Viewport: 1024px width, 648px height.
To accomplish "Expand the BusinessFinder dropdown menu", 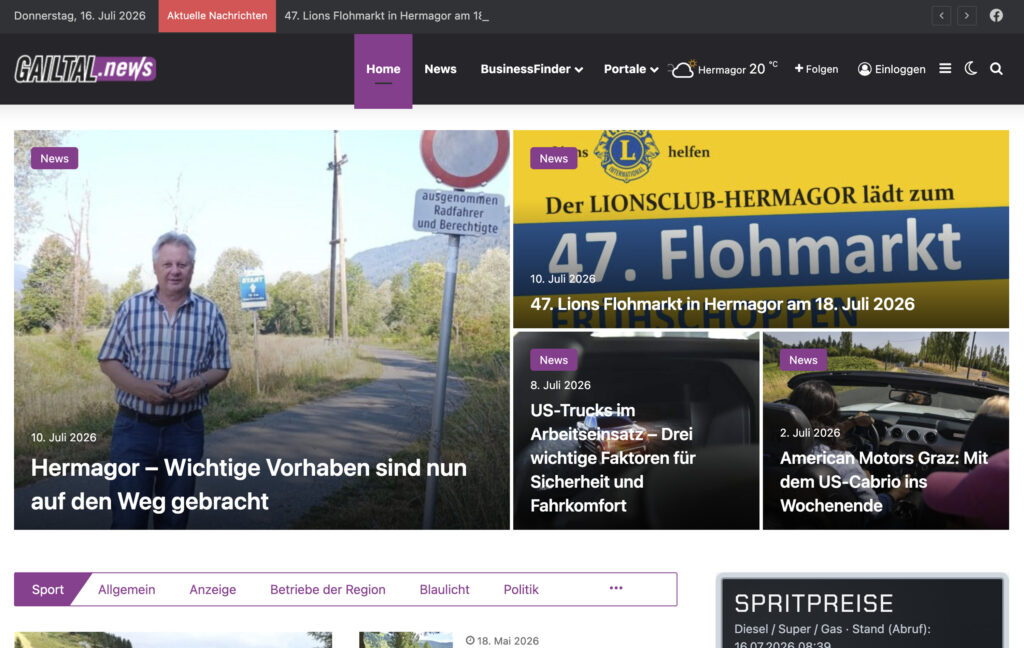I will 532,69.
